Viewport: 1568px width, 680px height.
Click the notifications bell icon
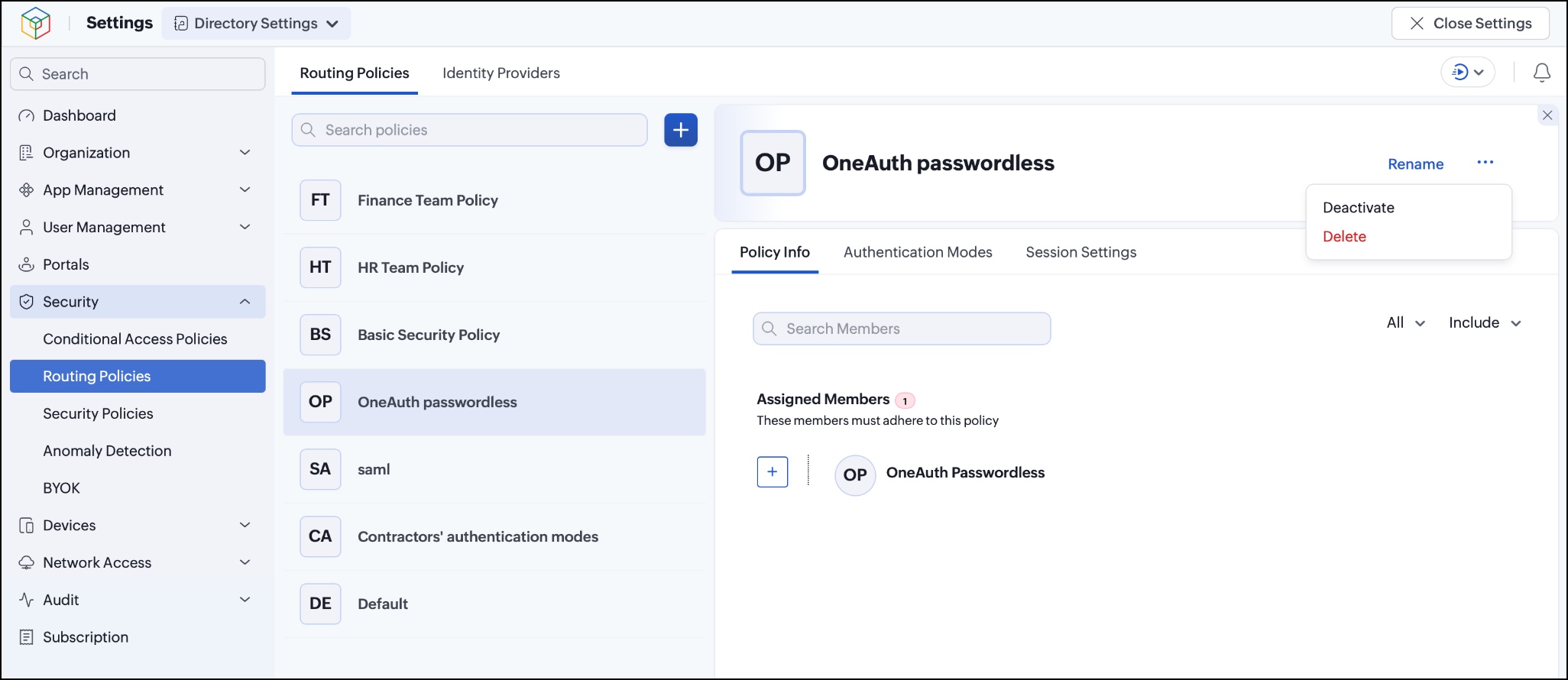[1542, 73]
